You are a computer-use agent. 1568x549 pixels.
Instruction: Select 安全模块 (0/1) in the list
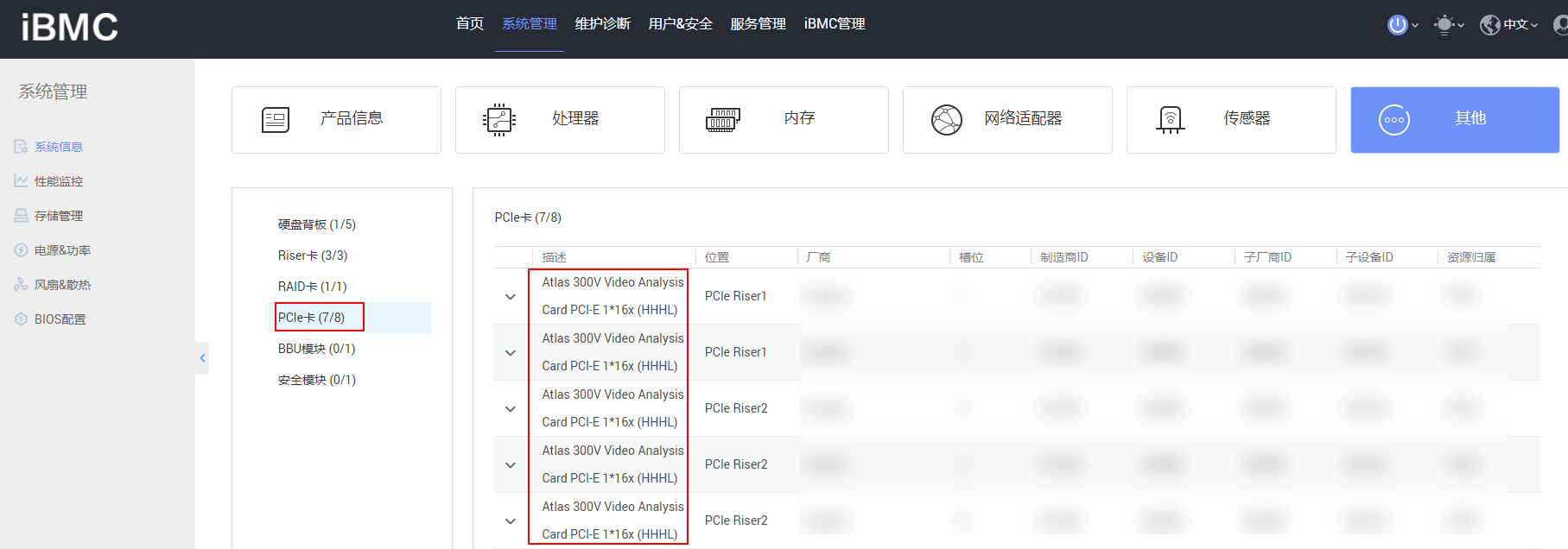coord(317,380)
